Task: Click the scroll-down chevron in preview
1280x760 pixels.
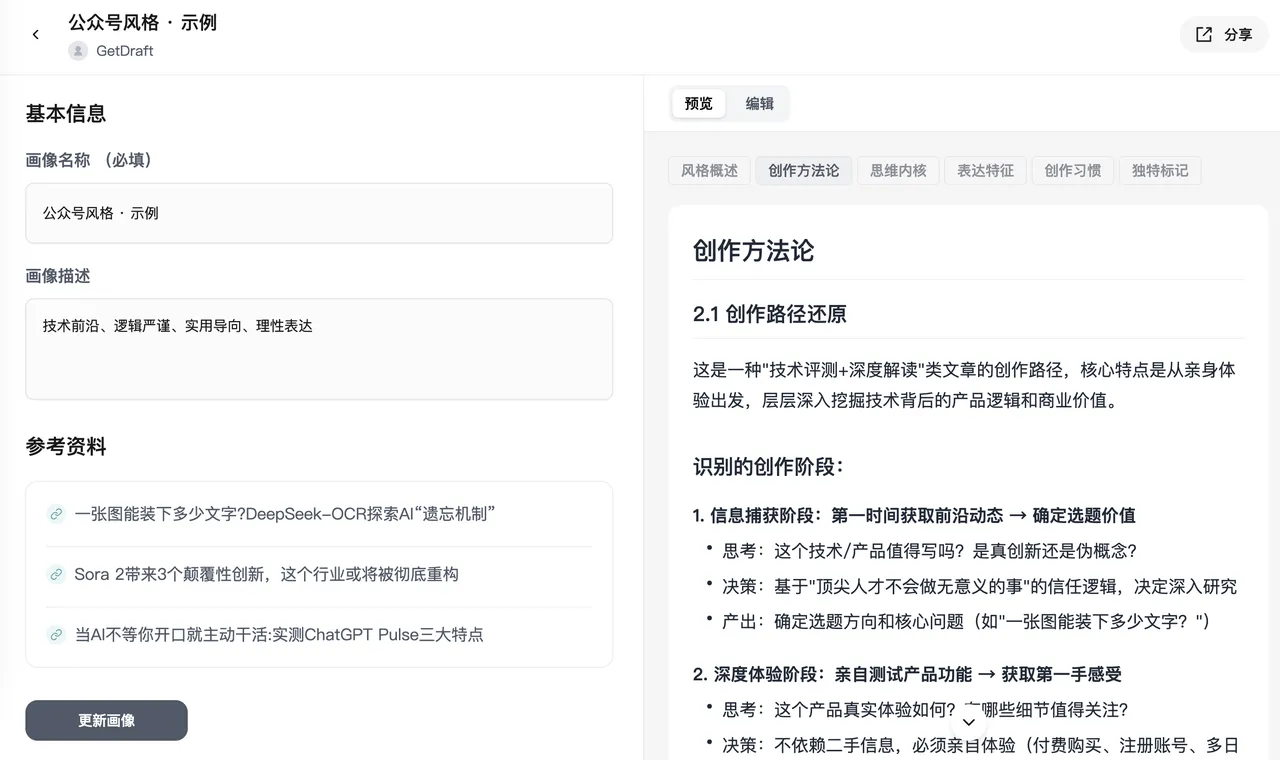Action: coord(968,722)
